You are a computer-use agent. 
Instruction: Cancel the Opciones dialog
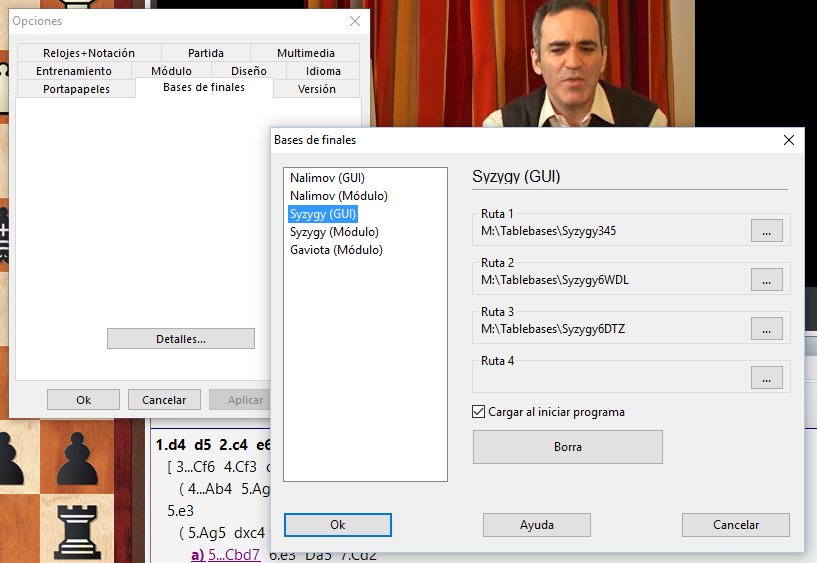(x=164, y=400)
